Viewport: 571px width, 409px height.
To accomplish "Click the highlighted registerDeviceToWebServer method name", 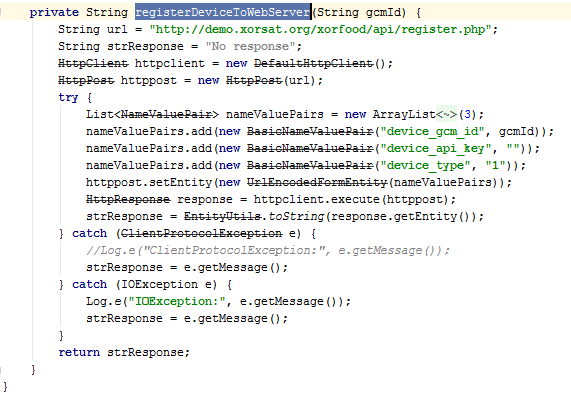I will point(223,12).
